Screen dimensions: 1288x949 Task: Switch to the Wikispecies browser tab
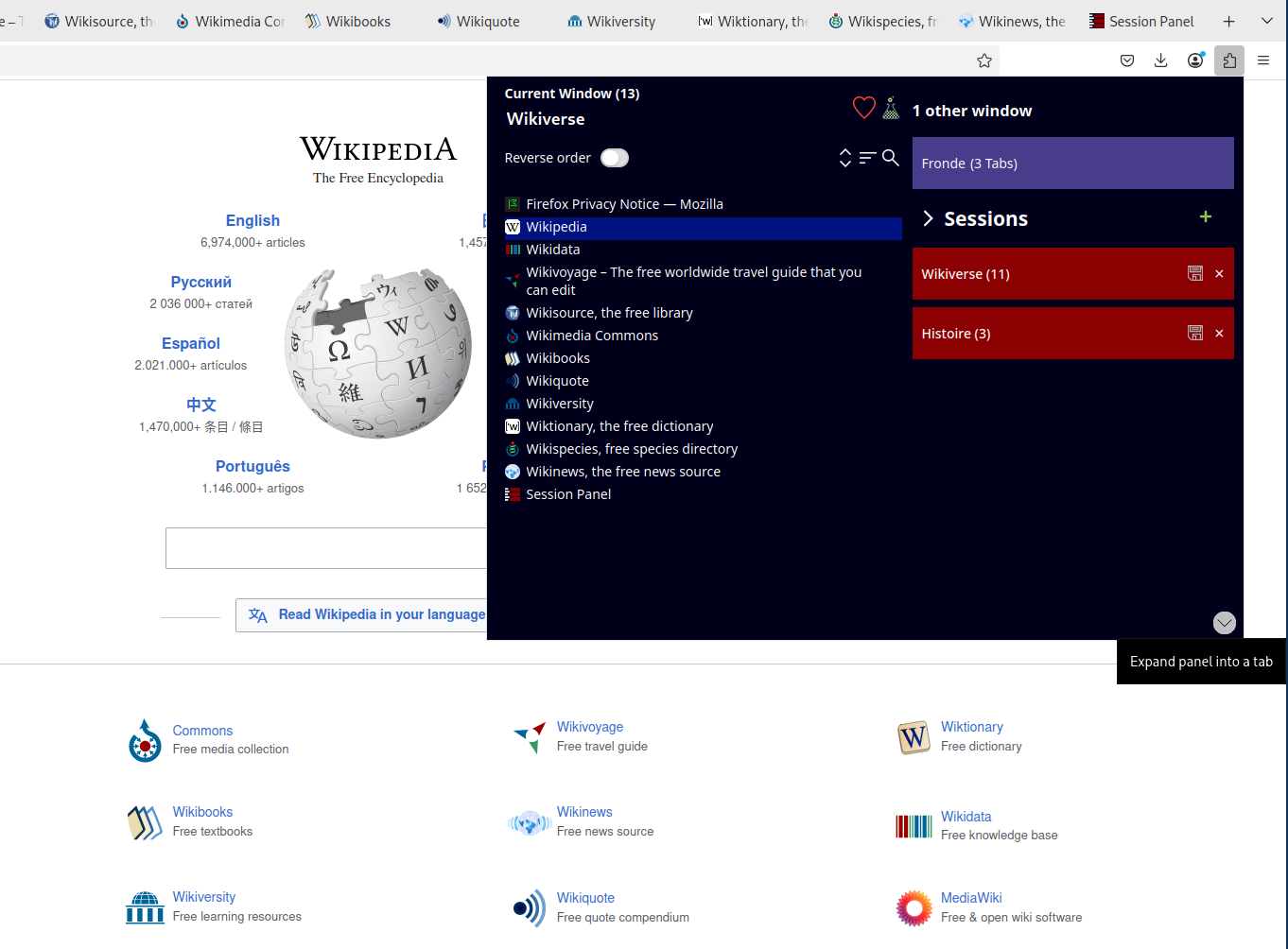point(882,21)
